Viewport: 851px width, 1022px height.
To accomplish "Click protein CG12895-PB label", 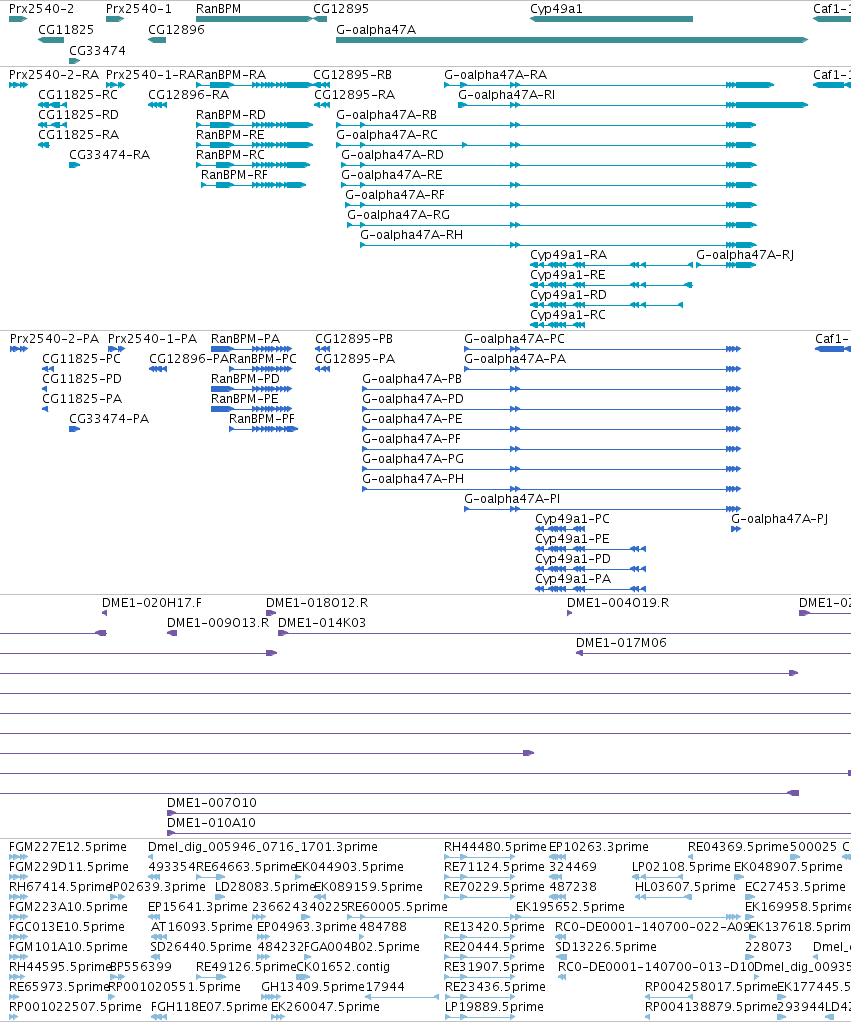I will coord(354,339).
